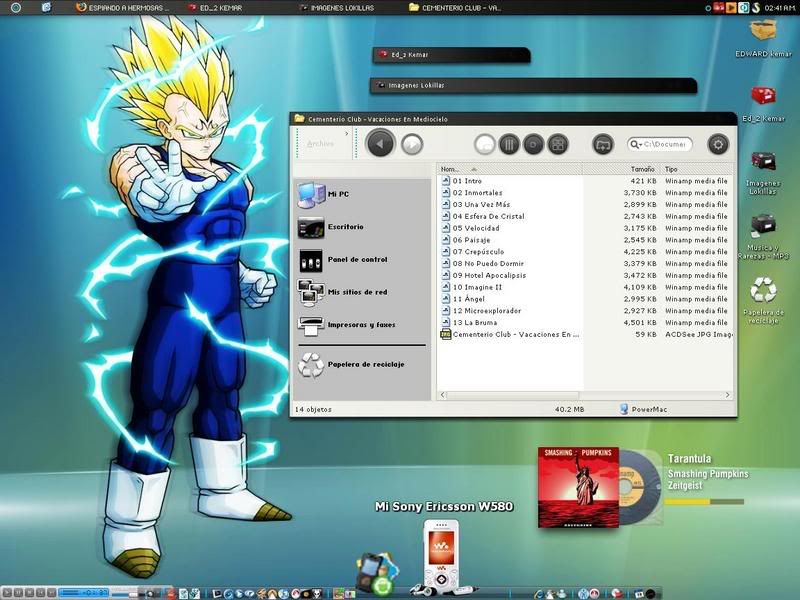Select the EDWARD kemar desktop box icon
Viewport: 800px width, 600px height.
pos(763,32)
